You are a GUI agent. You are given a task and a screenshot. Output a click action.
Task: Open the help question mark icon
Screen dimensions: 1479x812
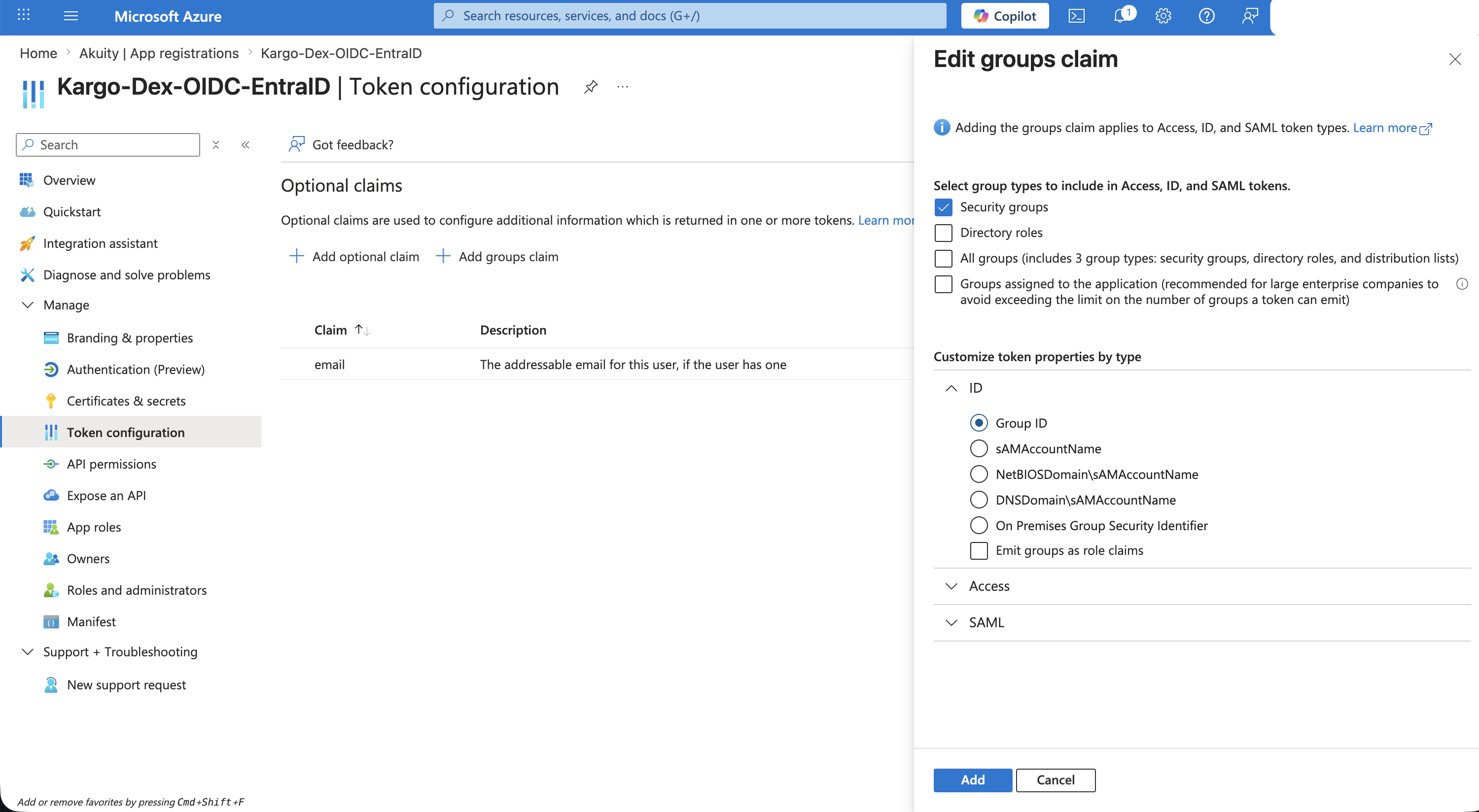click(x=1206, y=16)
